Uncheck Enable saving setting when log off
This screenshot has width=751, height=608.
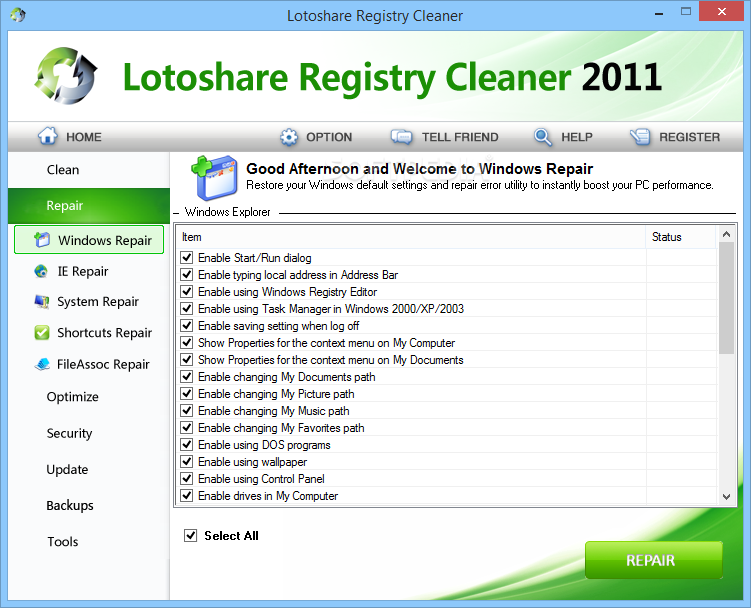point(187,326)
